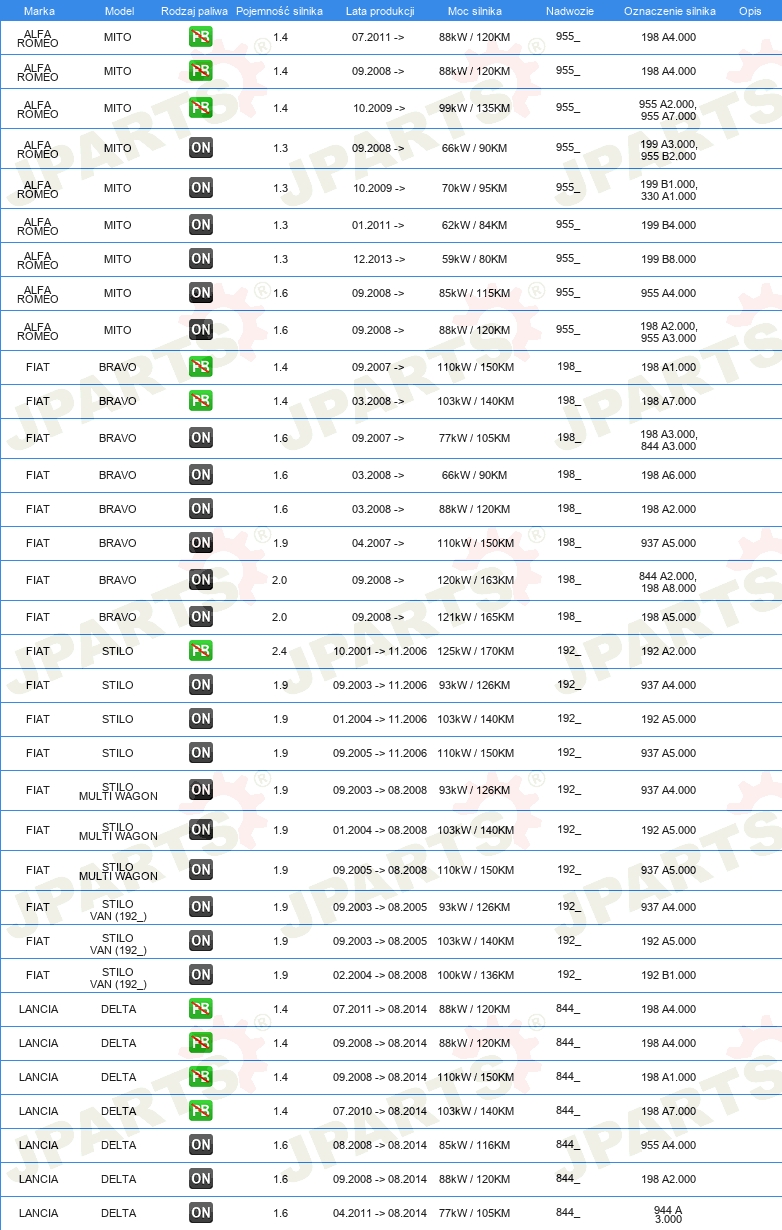The image size is (782, 1230).
Task: Click the Nadwozie column header
Action: click(x=570, y=11)
